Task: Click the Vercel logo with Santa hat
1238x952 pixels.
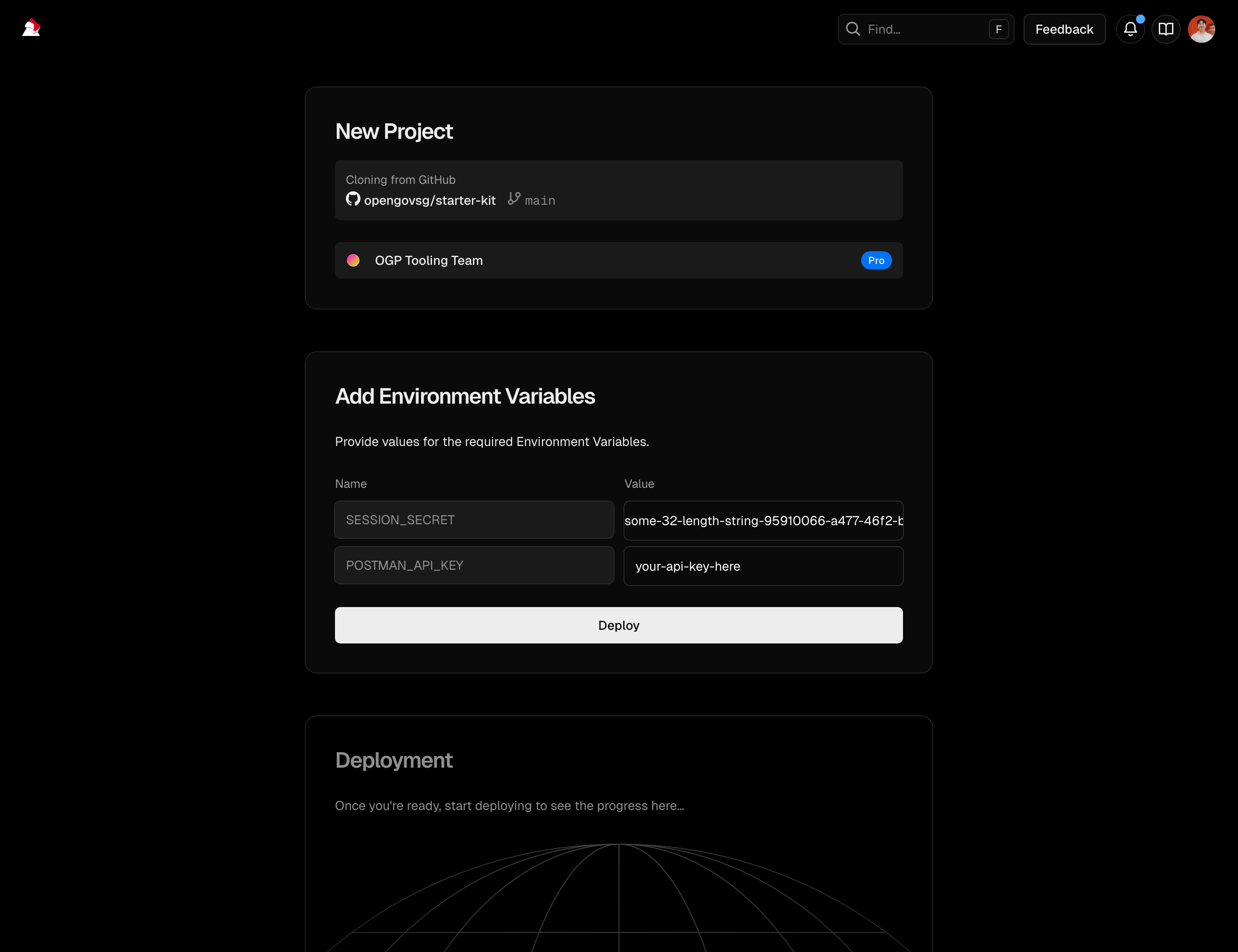Action: (31, 28)
